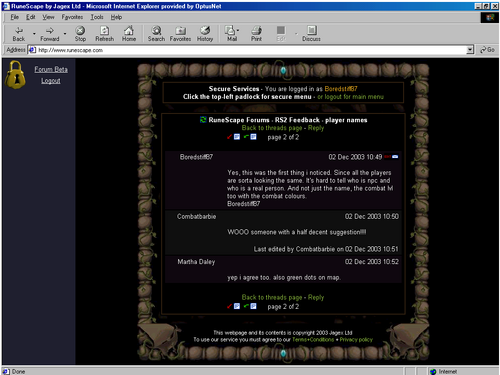Image resolution: width=500 pixels, height=375 pixels.
Task: Click the top 'page 2 of 2' indicator
Action: pyautogui.click(x=283, y=137)
